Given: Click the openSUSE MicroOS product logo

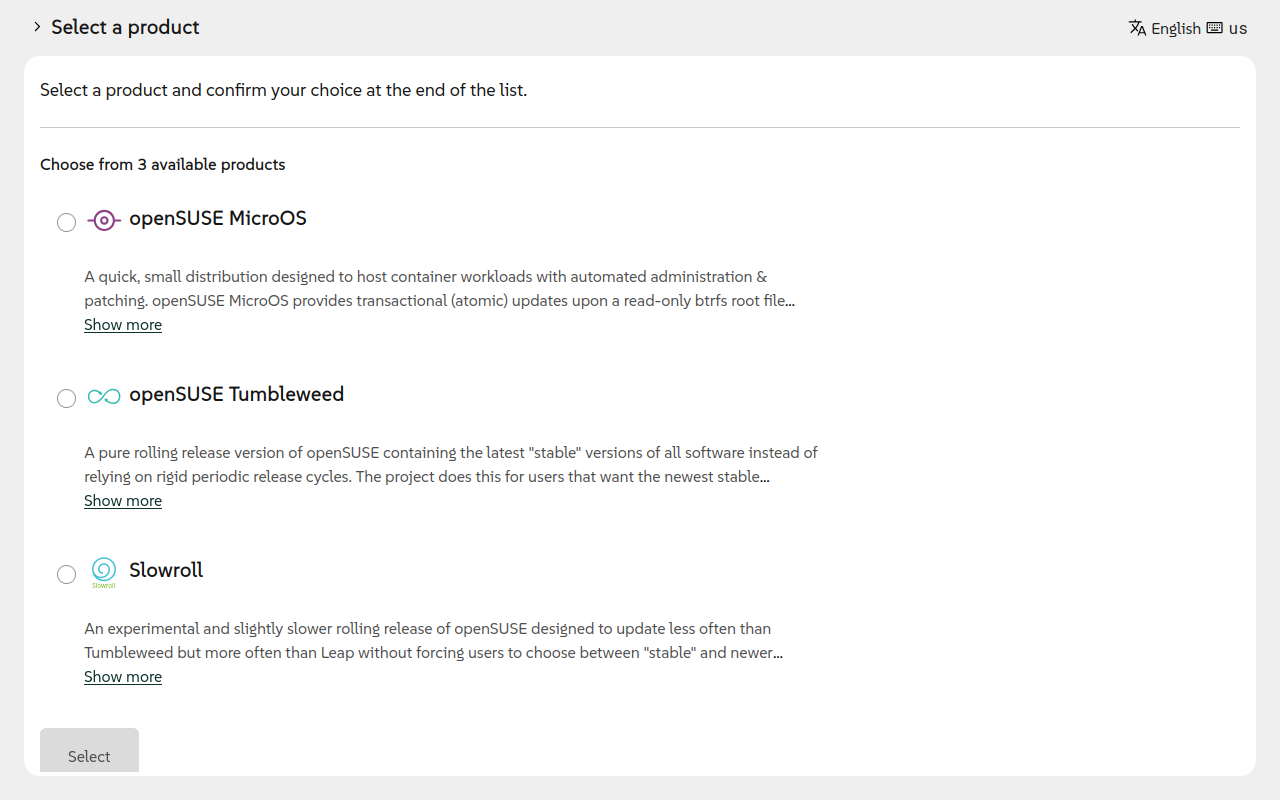Looking at the screenshot, I should [x=103, y=220].
